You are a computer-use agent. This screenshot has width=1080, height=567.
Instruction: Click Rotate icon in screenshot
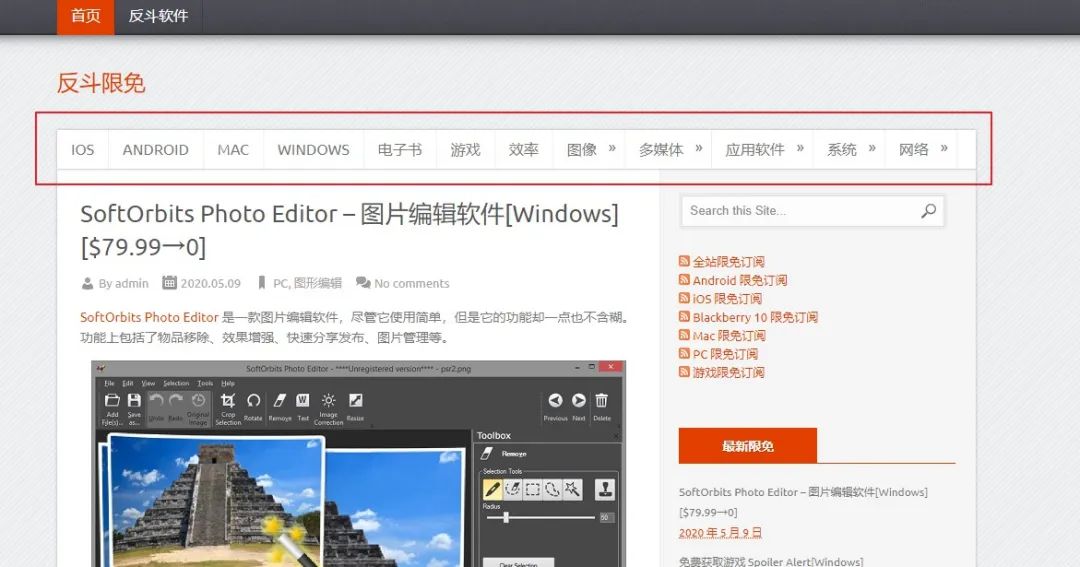(x=253, y=400)
